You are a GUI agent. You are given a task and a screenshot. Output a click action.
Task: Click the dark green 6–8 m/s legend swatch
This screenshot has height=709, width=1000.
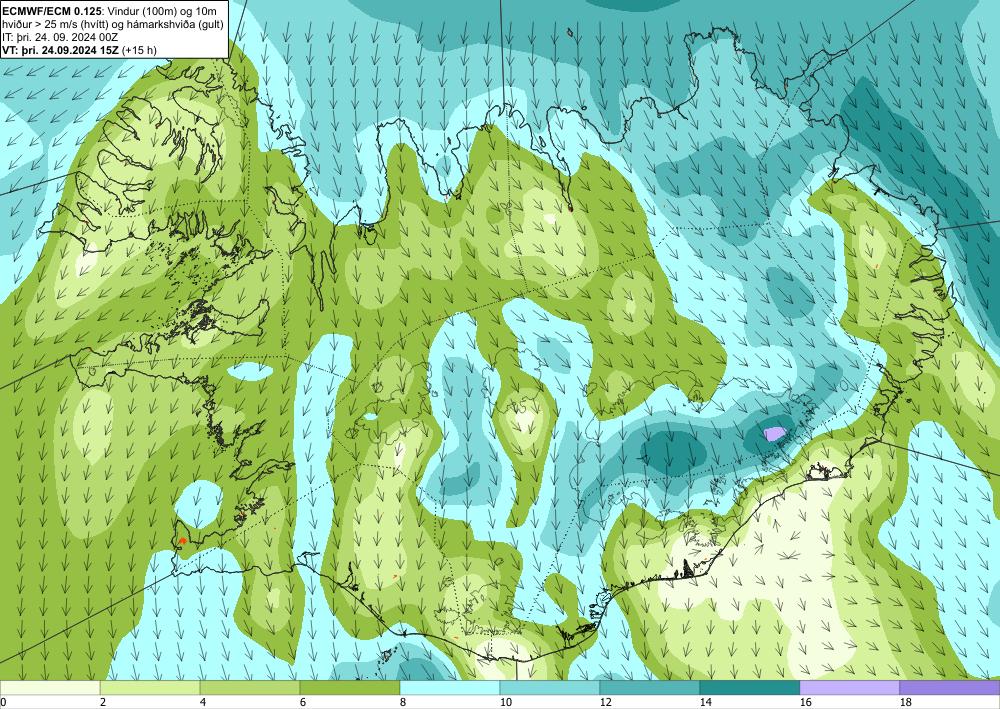(349, 688)
